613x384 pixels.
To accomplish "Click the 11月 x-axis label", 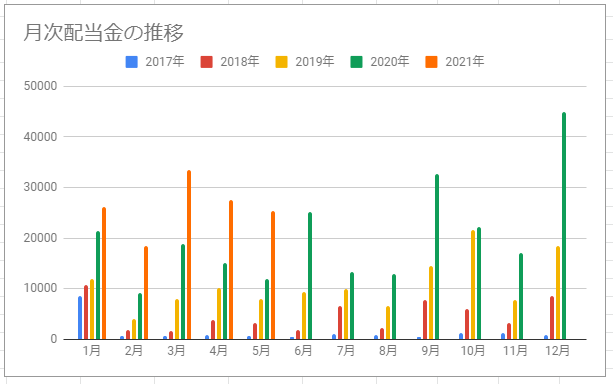I will coord(515,351).
